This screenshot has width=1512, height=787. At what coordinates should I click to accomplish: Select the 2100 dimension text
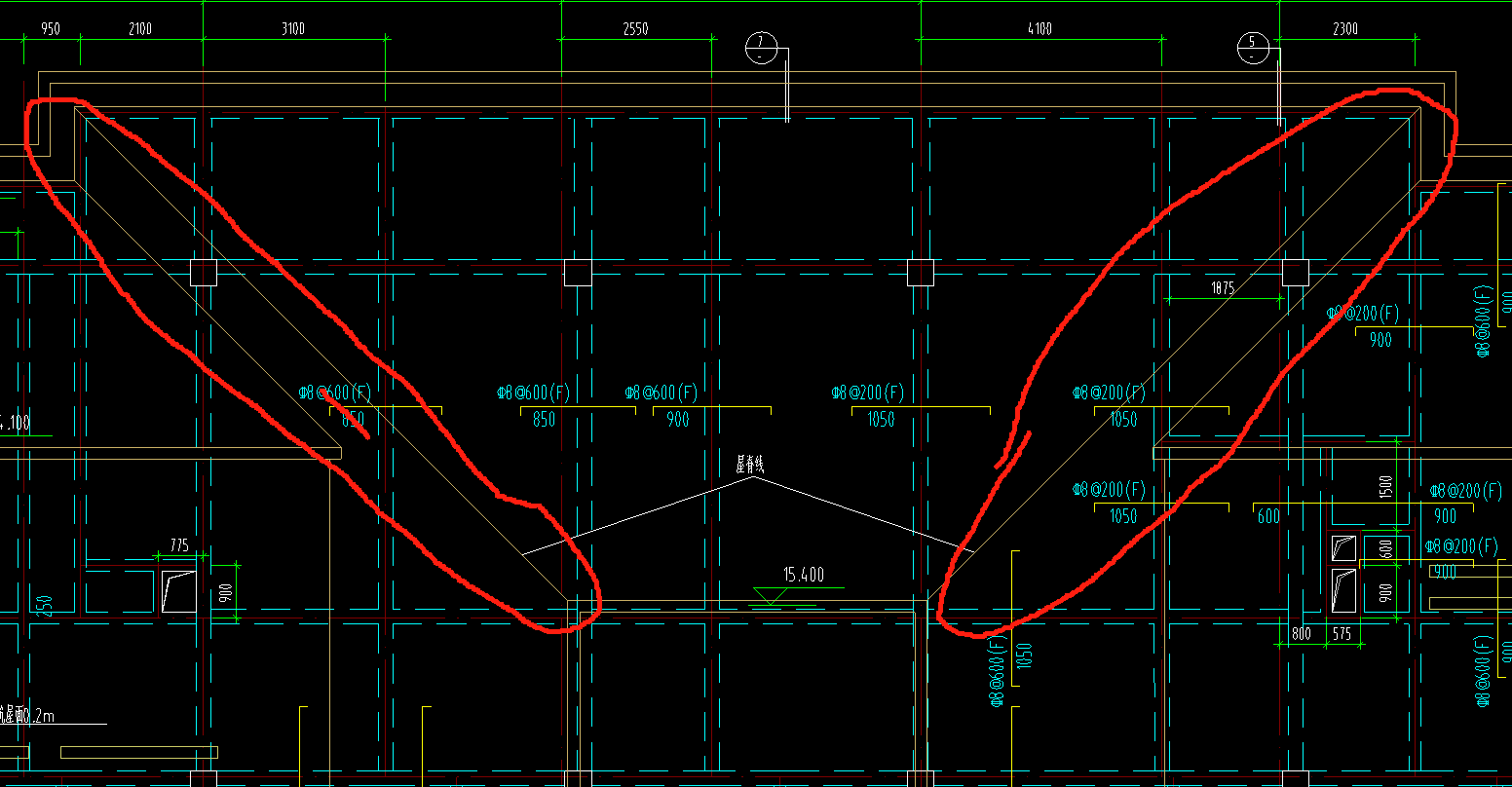point(140,28)
